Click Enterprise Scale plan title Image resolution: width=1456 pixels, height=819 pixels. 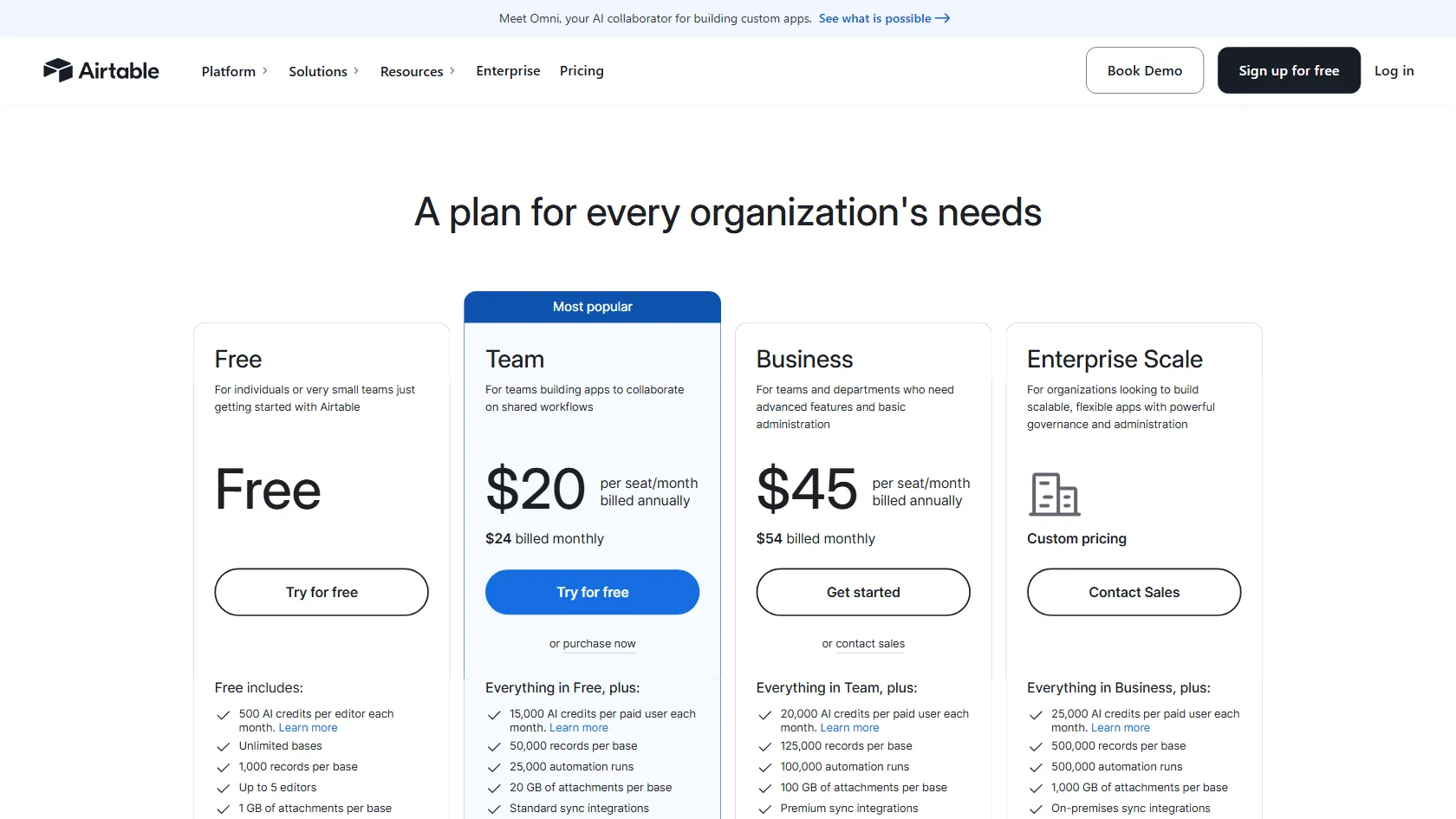1115,359
